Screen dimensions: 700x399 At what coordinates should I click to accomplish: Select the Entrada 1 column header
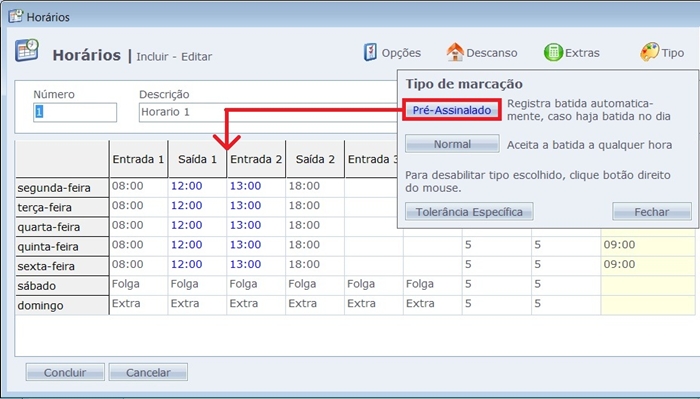[x=138, y=159]
